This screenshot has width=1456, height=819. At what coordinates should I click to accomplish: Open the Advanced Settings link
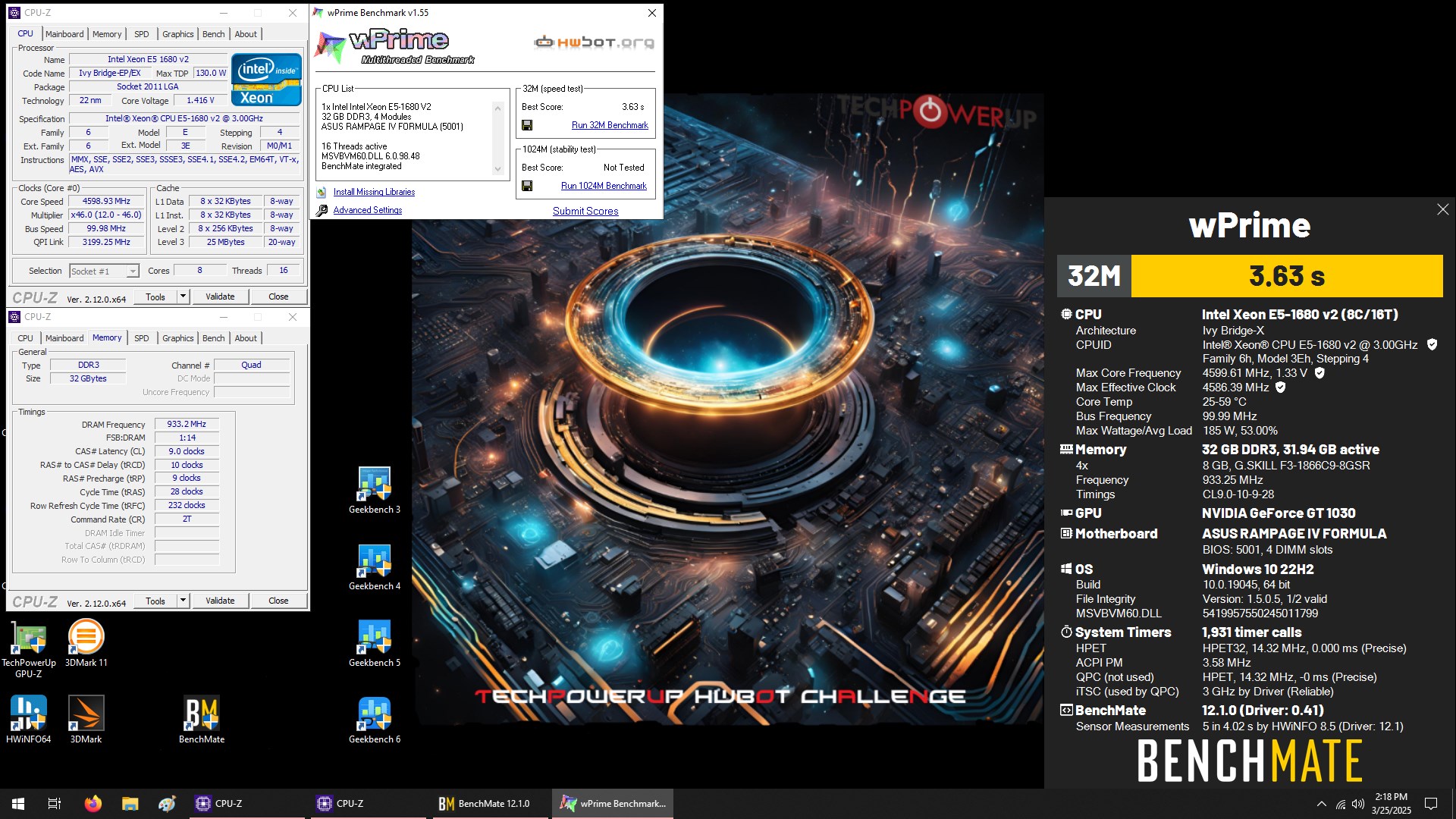coord(368,210)
